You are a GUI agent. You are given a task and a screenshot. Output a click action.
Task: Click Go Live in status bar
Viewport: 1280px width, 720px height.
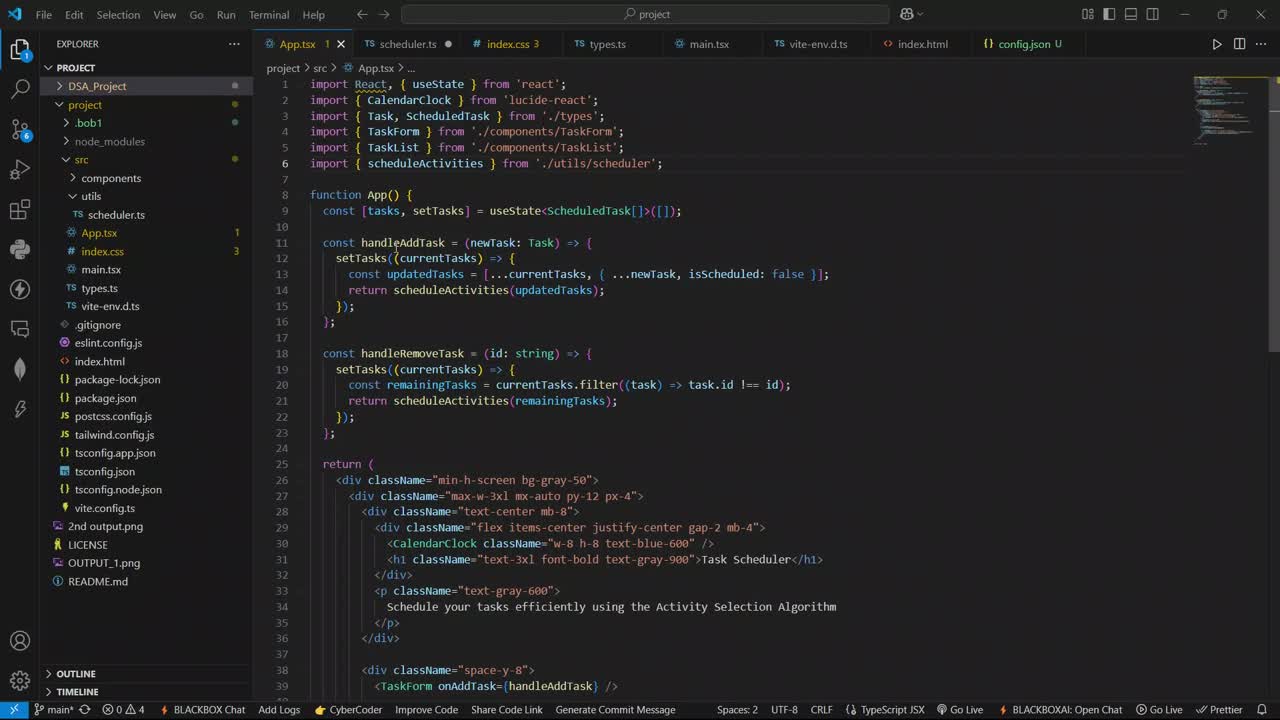(x=959, y=710)
